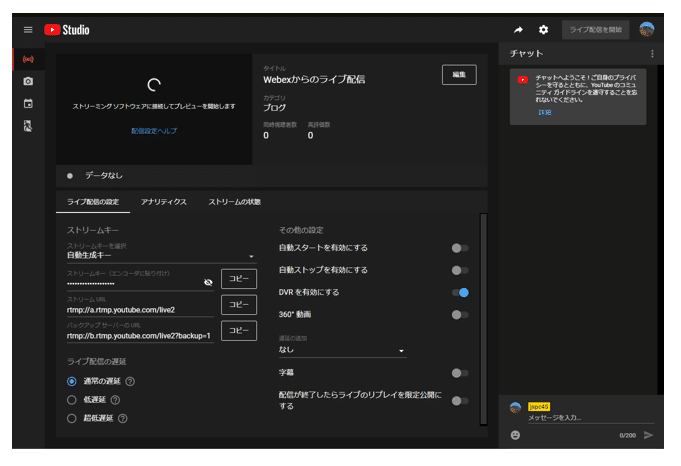Click the 0/200 character counter
The image size is (681, 466).
coord(628,435)
